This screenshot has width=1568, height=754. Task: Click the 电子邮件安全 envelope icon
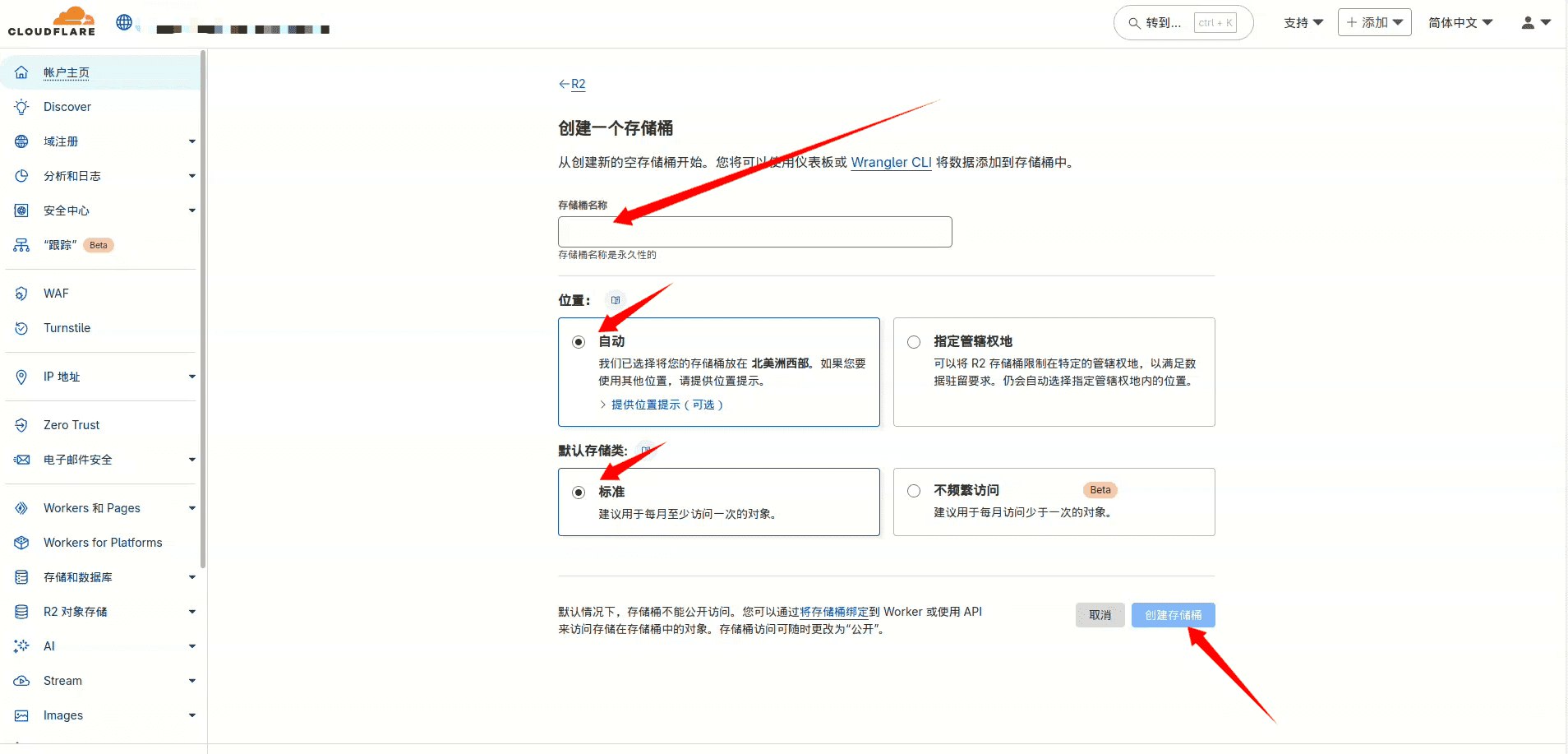coord(22,460)
